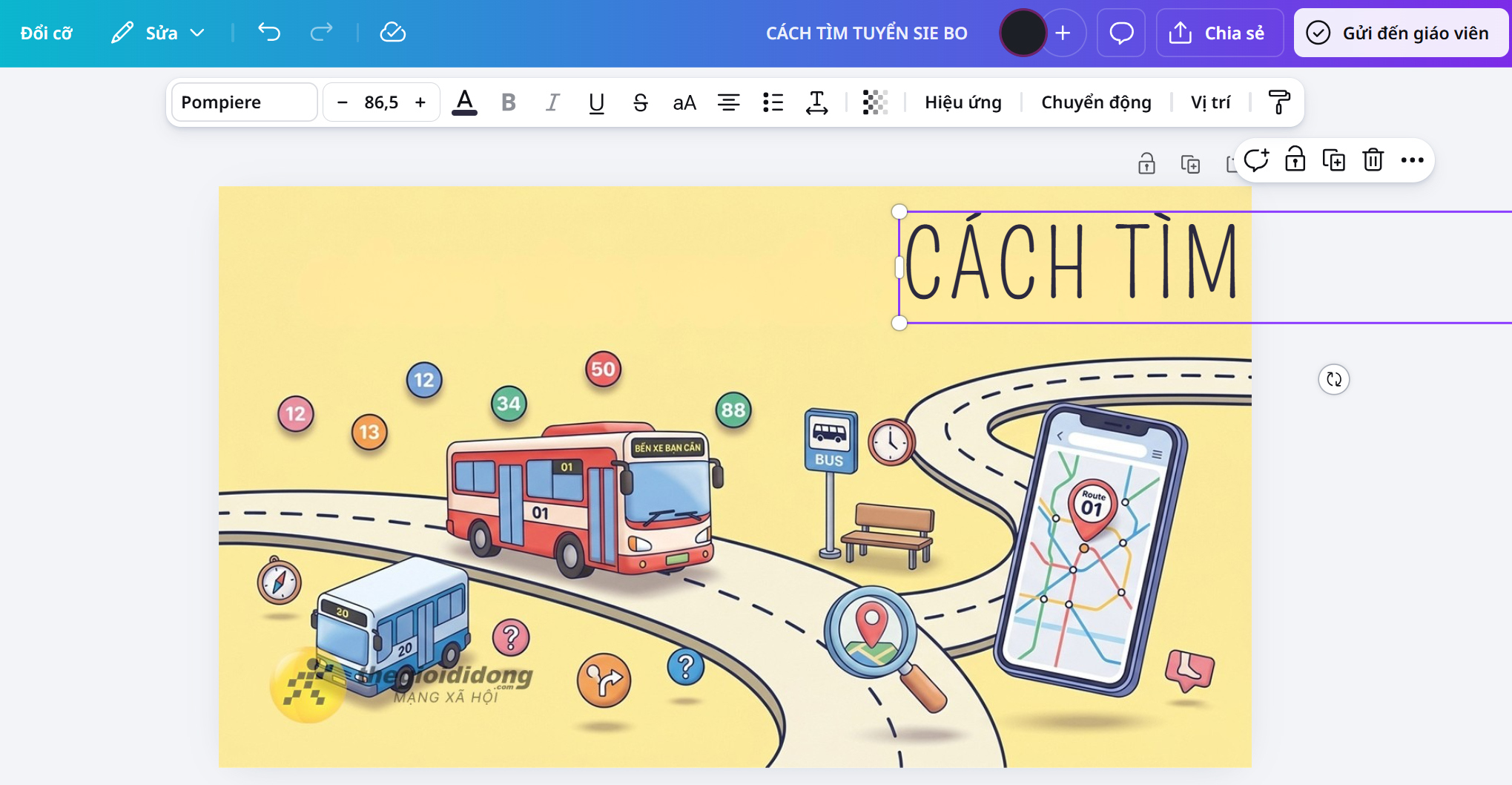Viewport: 1512px width, 785px height.
Task: Apply italic styling to selected text
Action: coord(552,102)
